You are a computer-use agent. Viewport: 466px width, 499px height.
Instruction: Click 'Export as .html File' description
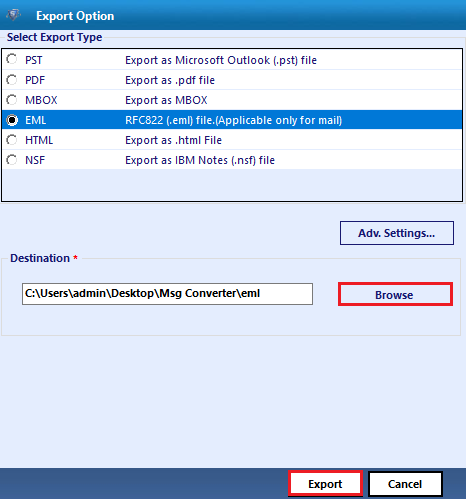tap(173, 140)
